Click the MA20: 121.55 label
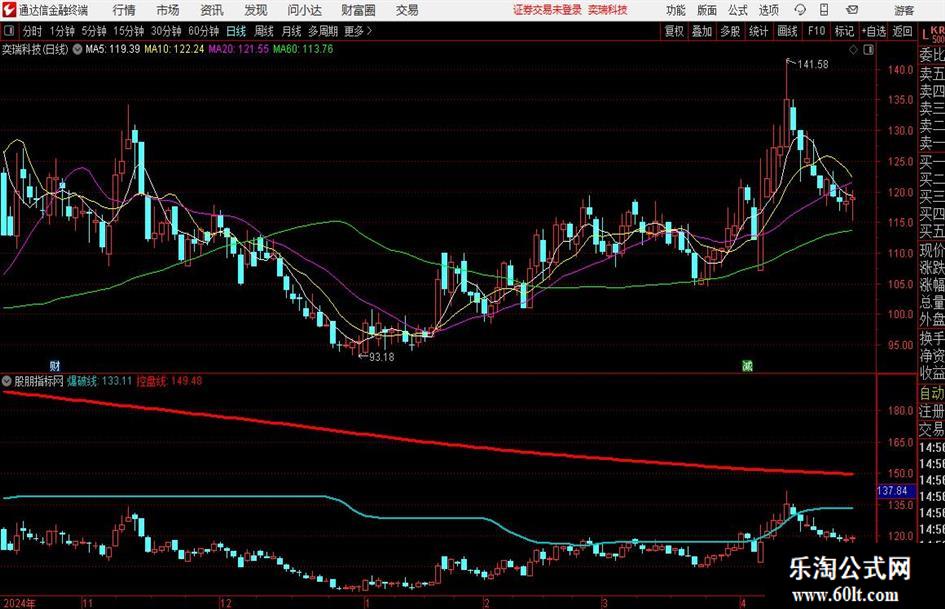This screenshot has height=609, width=945. [x=238, y=49]
